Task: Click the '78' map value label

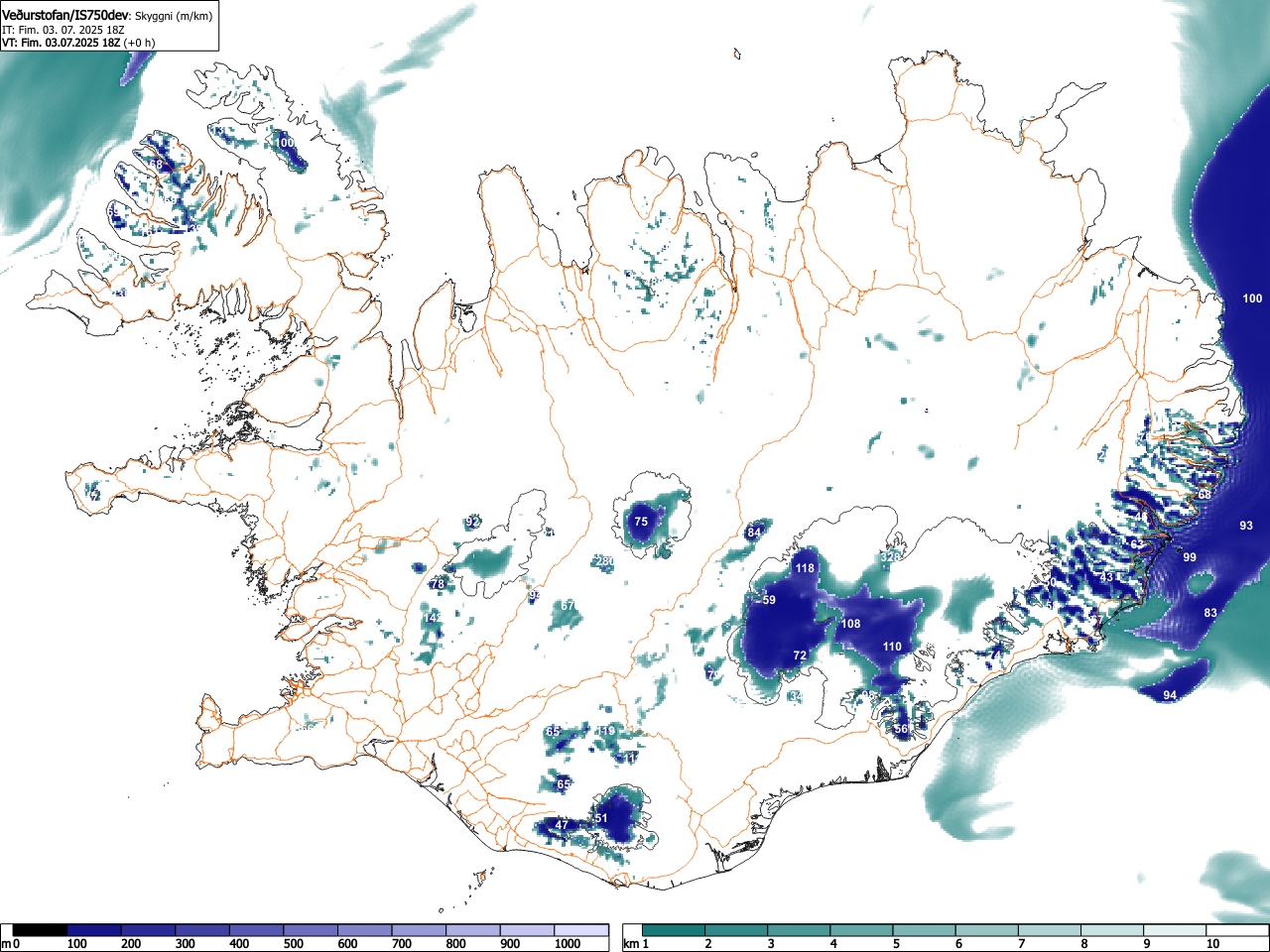Action: tap(438, 585)
